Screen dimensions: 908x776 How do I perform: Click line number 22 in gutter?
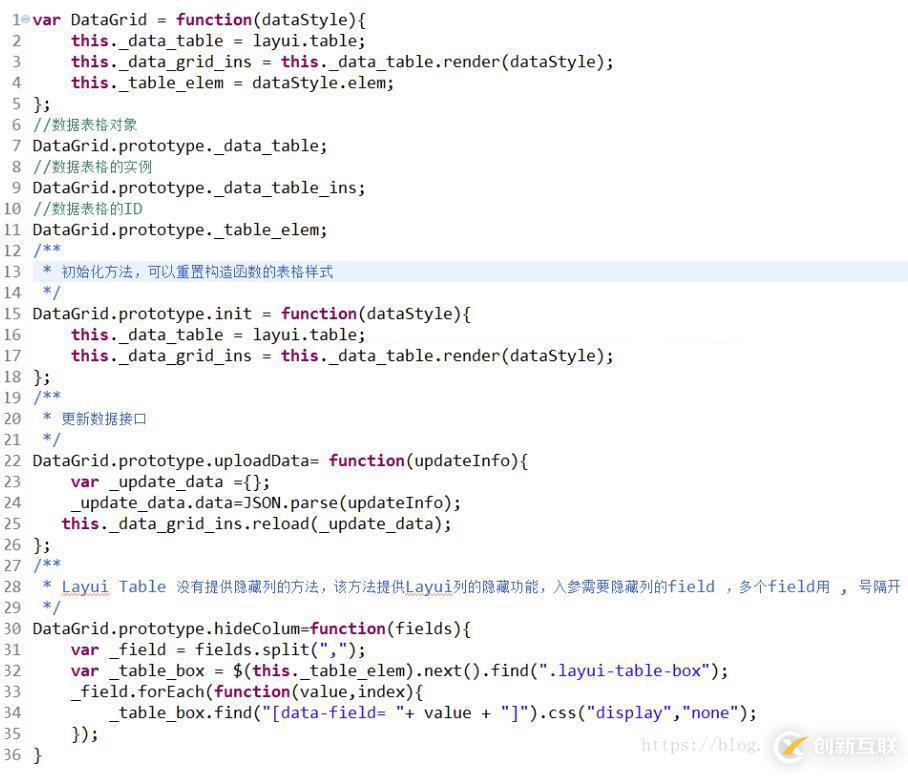pyautogui.click(x=12, y=461)
